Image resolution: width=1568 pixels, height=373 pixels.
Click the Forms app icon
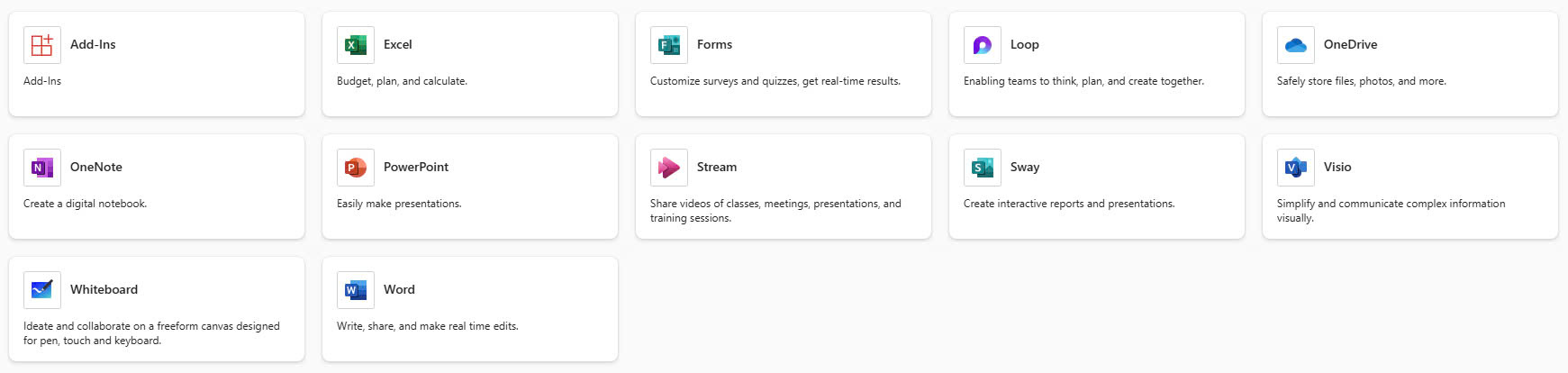click(x=669, y=45)
